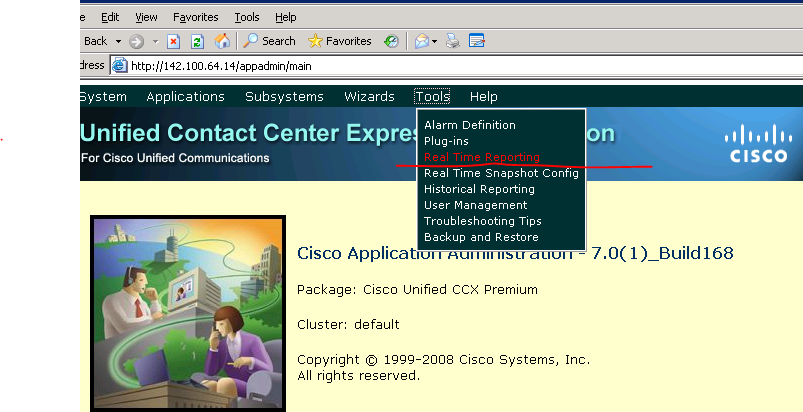Open the browser Tools menu in the menu bar

coord(247,17)
